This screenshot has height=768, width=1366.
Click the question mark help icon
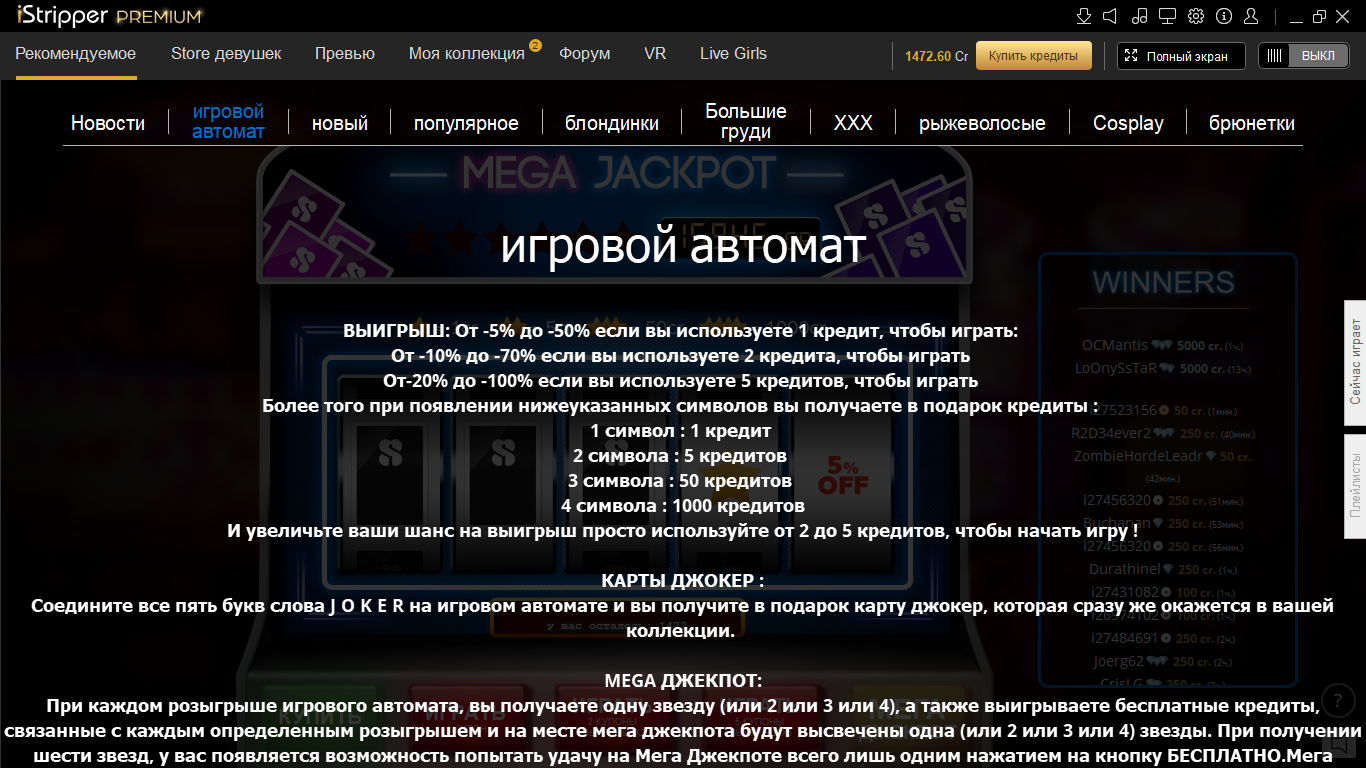(1338, 700)
